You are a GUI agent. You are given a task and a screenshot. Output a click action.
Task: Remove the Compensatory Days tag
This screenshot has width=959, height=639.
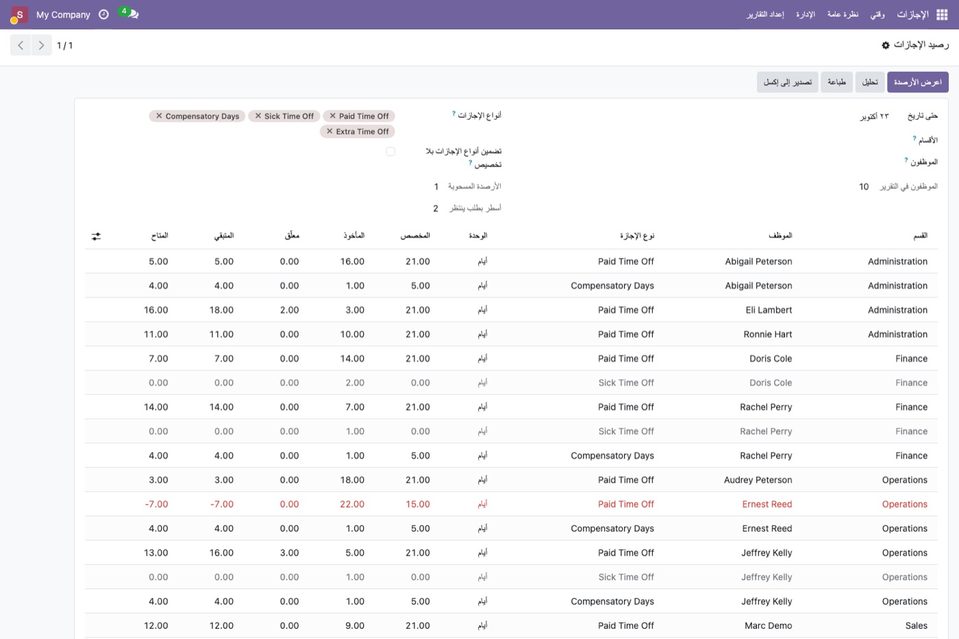click(x=159, y=116)
